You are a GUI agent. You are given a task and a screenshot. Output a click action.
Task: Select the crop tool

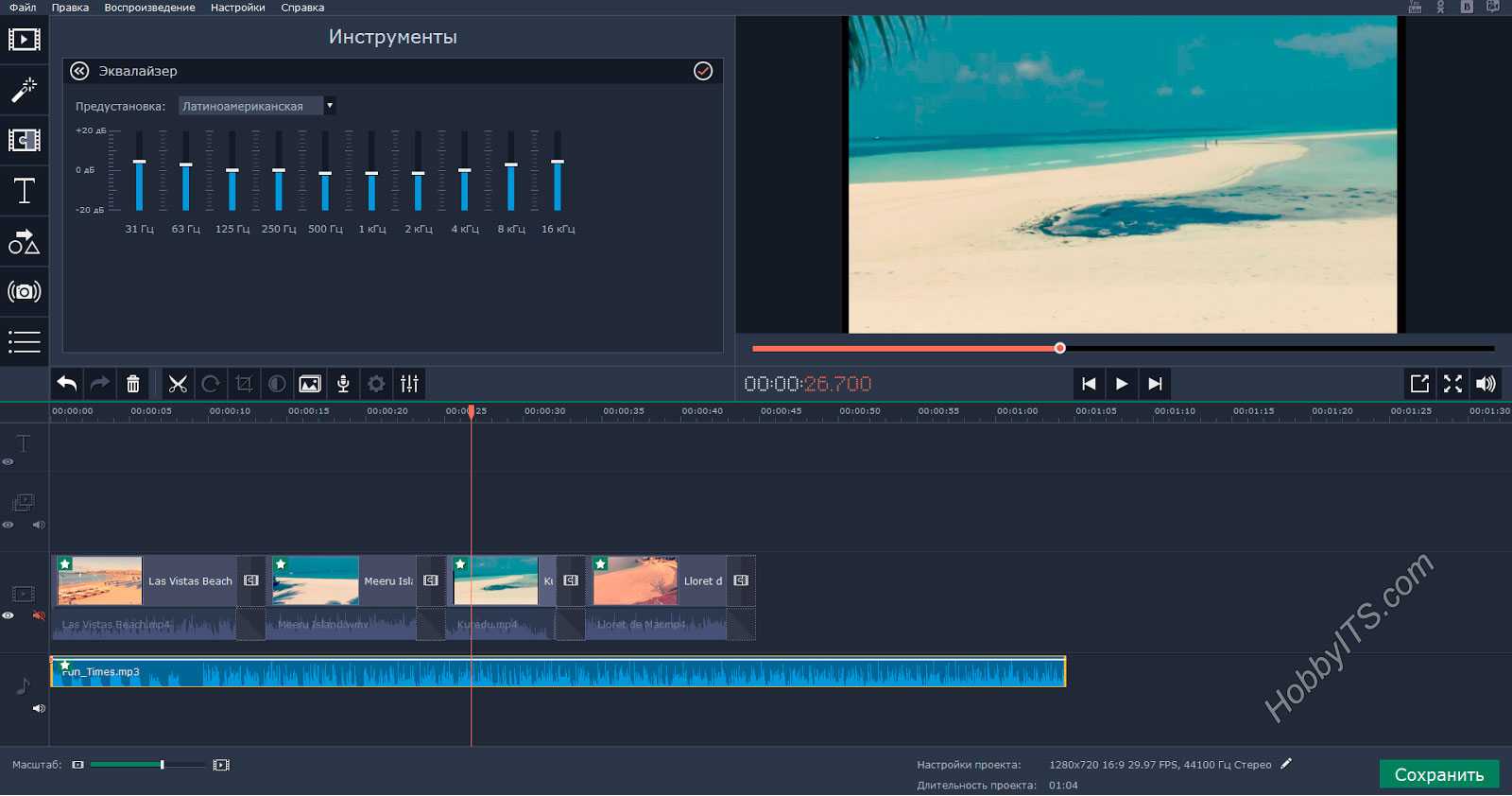(244, 384)
